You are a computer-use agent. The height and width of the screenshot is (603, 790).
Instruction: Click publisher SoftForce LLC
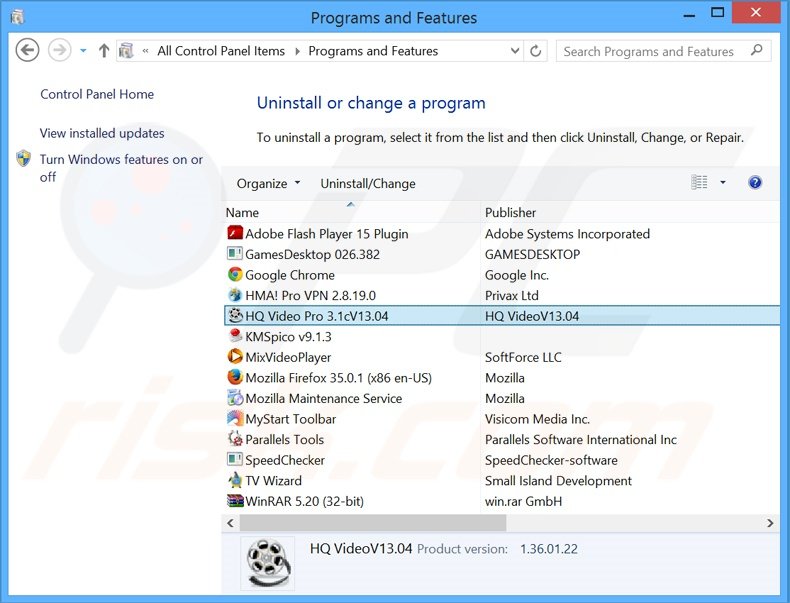click(523, 357)
